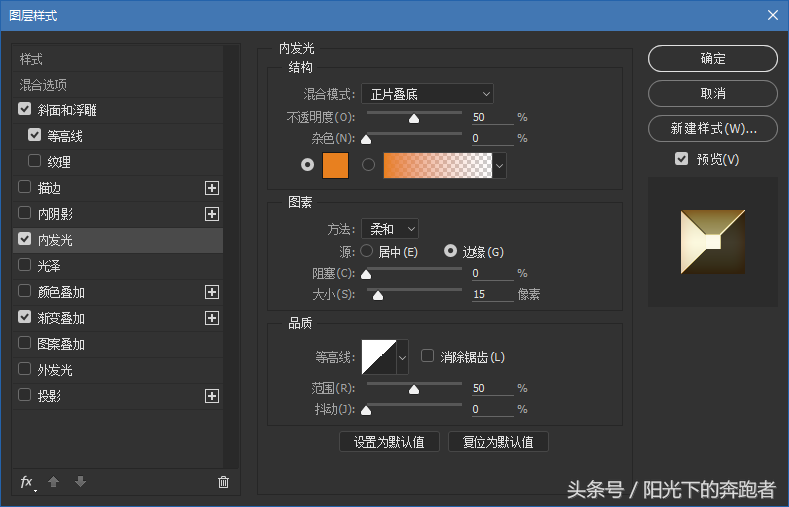Screen dimensions: 789x507
Task: Choose 边缘(G) as the glow source
Action: click(450, 250)
